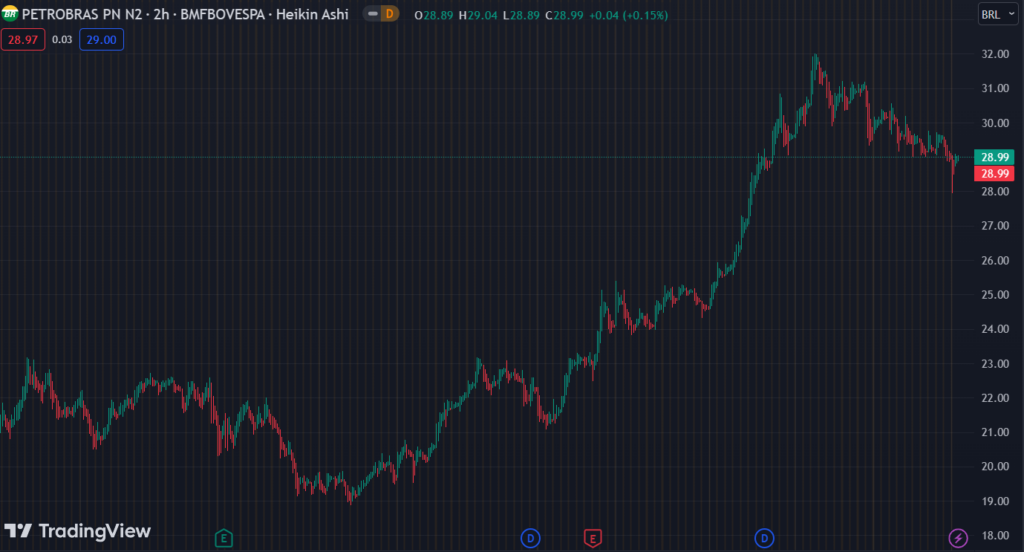
Task: Click the first blue D dividend marker
Action: [x=530, y=538]
